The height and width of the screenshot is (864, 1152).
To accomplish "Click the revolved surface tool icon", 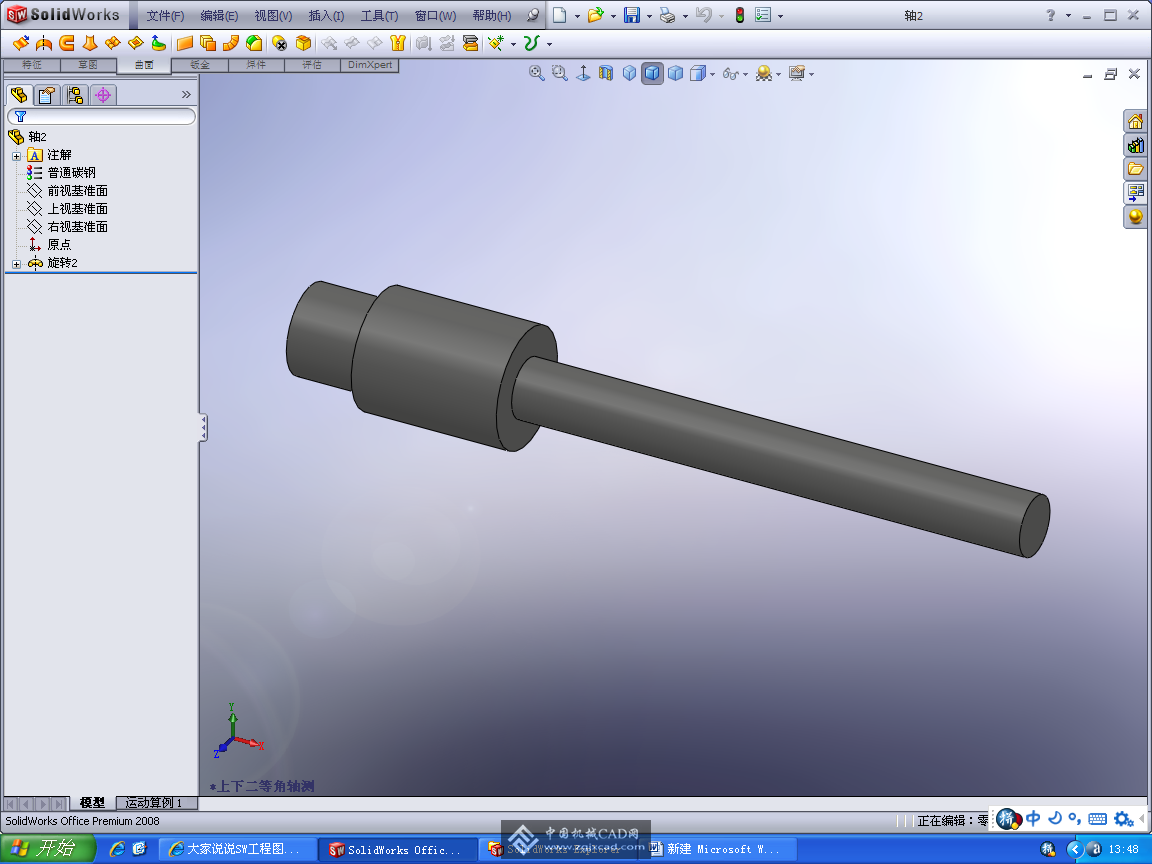I will click(44, 43).
